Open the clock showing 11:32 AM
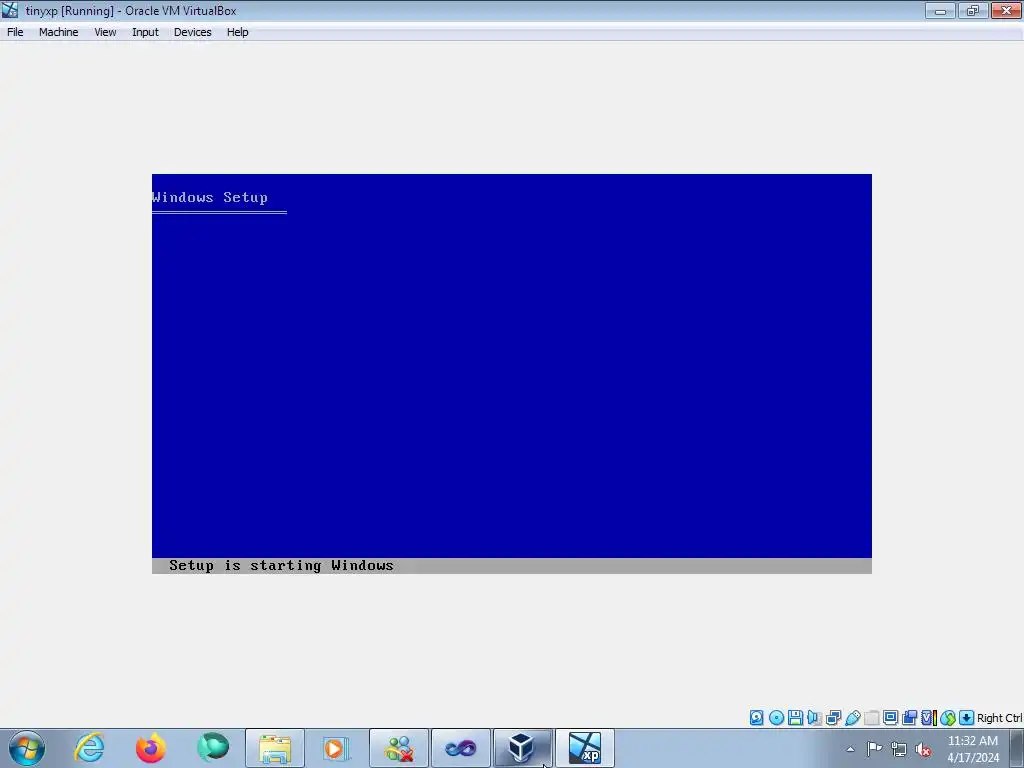Image resolution: width=1024 pixels, height=768 pixels. (x=972, y=749)
